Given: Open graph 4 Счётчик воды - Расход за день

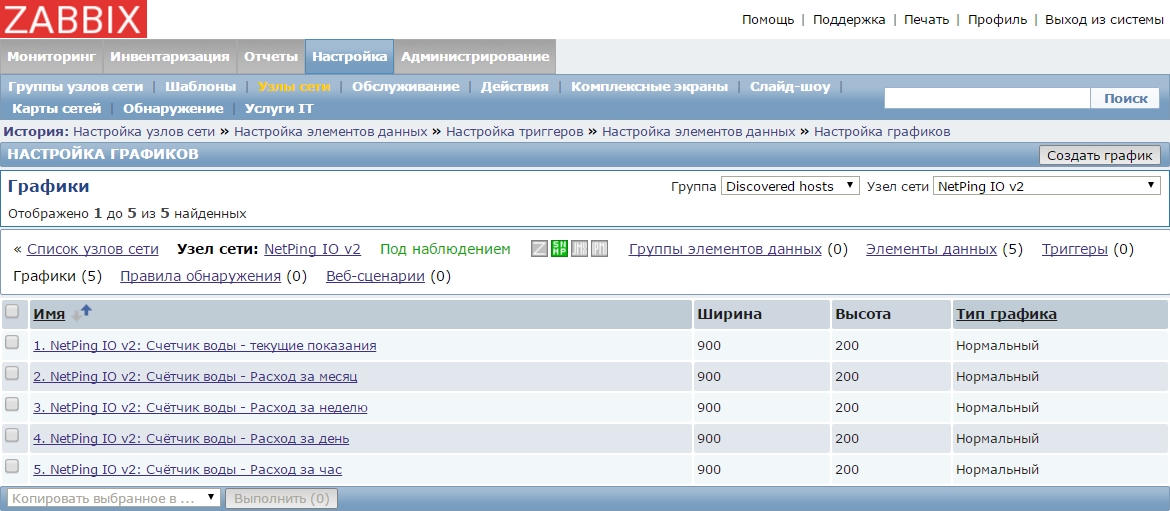Looking at the screenshot, I should click(191, 439).
